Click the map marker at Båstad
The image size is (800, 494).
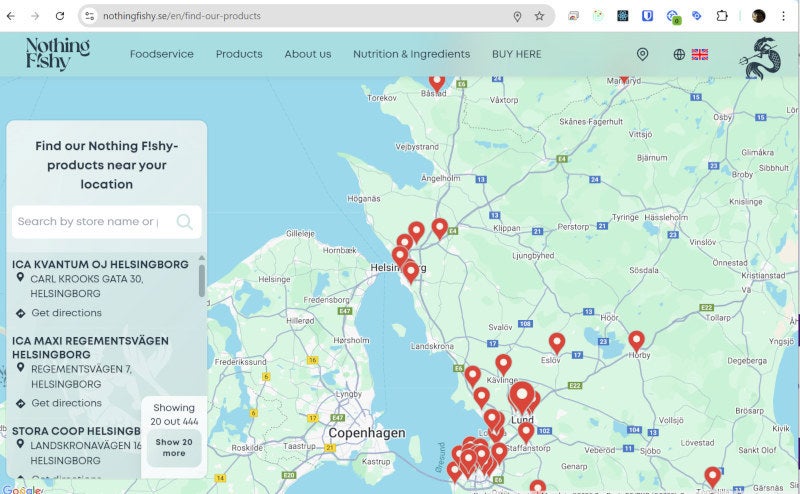coord(437,83)
